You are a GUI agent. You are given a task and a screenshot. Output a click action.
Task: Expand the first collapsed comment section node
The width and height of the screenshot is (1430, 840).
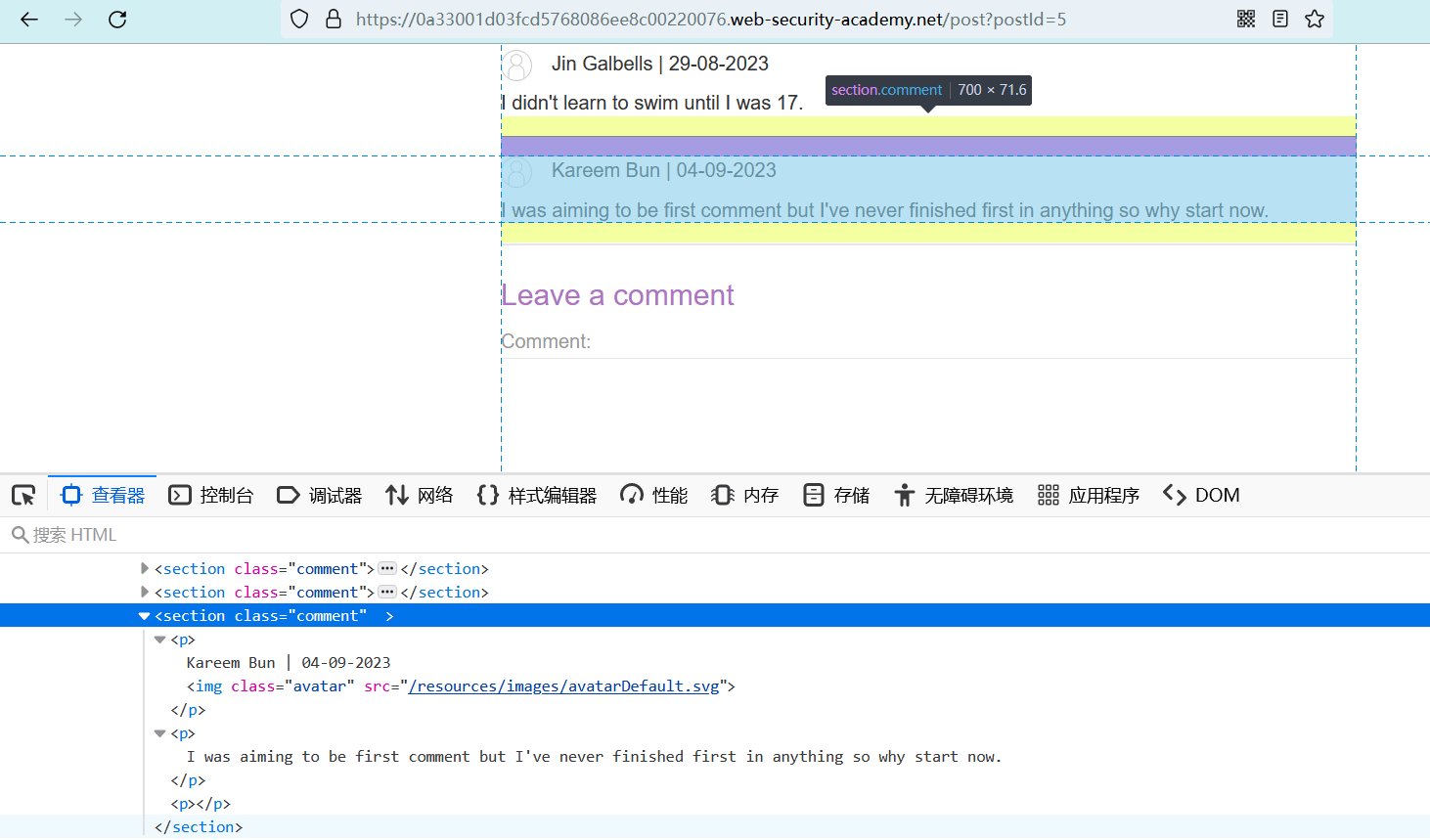(x=145, y=568)
